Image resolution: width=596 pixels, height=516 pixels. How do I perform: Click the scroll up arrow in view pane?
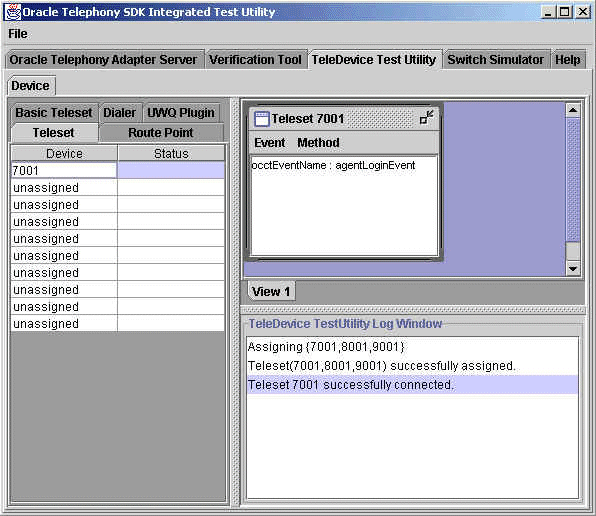[573, 111]
